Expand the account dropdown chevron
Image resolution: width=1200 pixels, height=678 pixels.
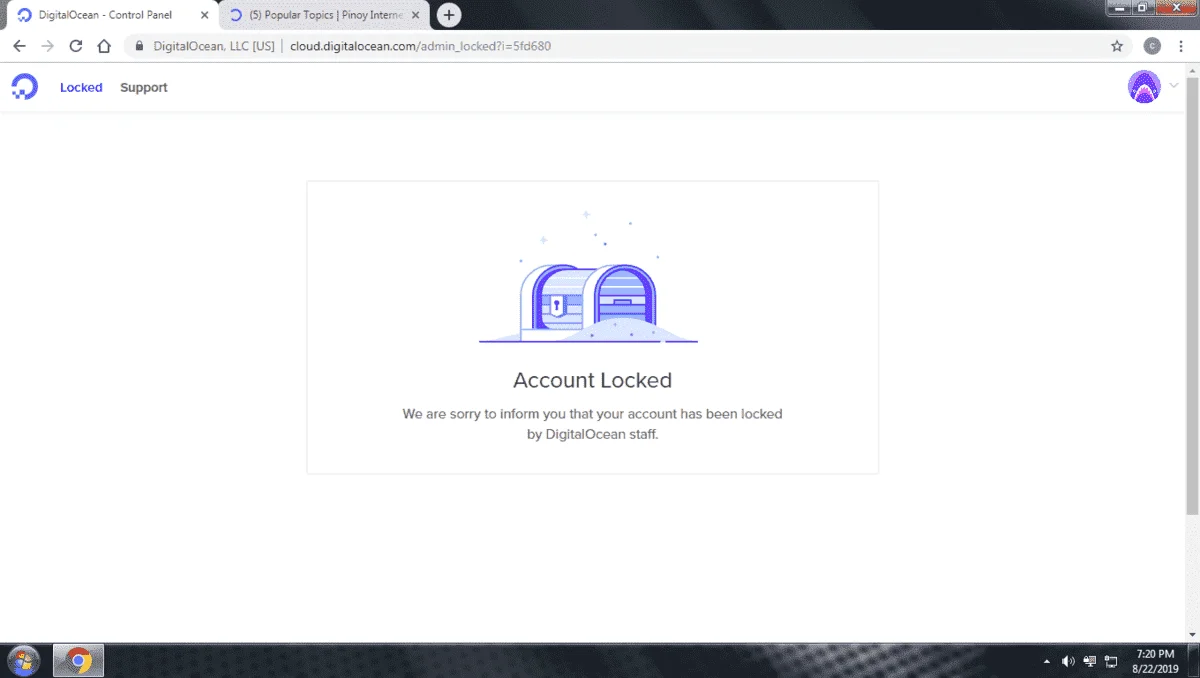tap(1174, 87)
